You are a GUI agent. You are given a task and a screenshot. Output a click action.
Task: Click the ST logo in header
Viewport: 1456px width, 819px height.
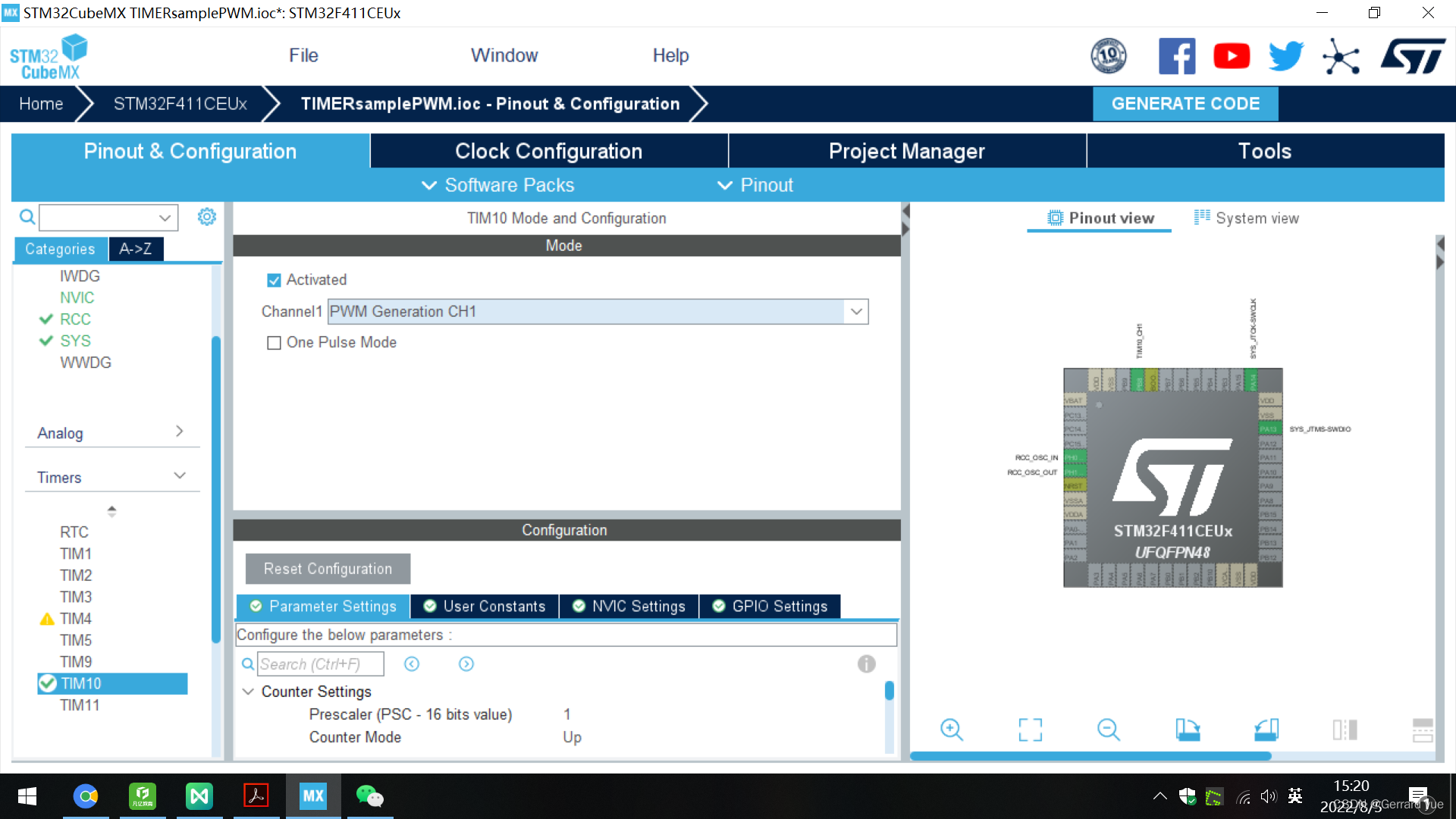pyautogui.click(x=1413, y=56)
